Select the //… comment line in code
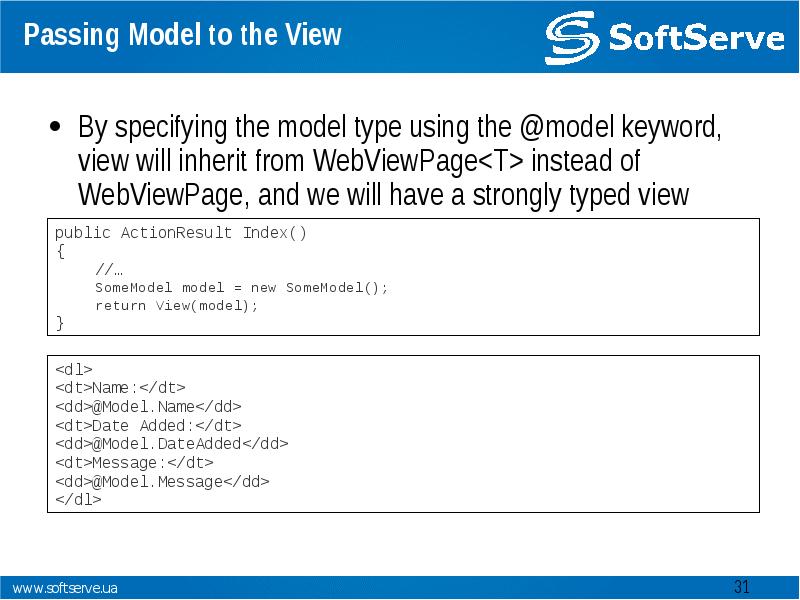Screen dimensions: 800x600 109,270
